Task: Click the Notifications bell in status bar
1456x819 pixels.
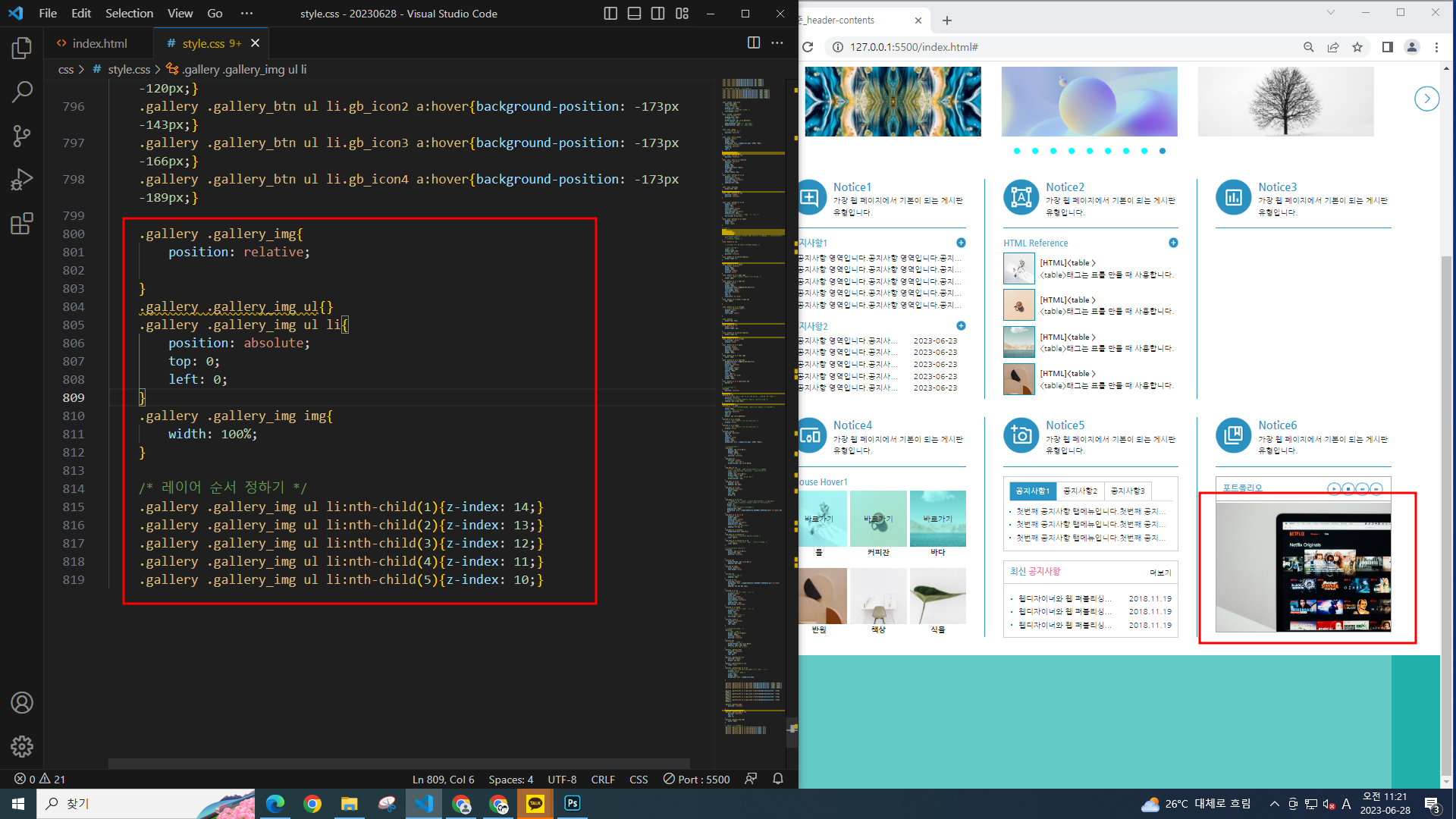Action: 777,779
